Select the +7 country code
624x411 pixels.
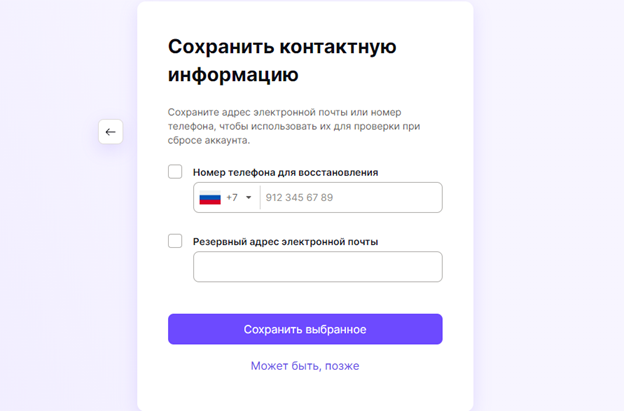tap(232, 198)
